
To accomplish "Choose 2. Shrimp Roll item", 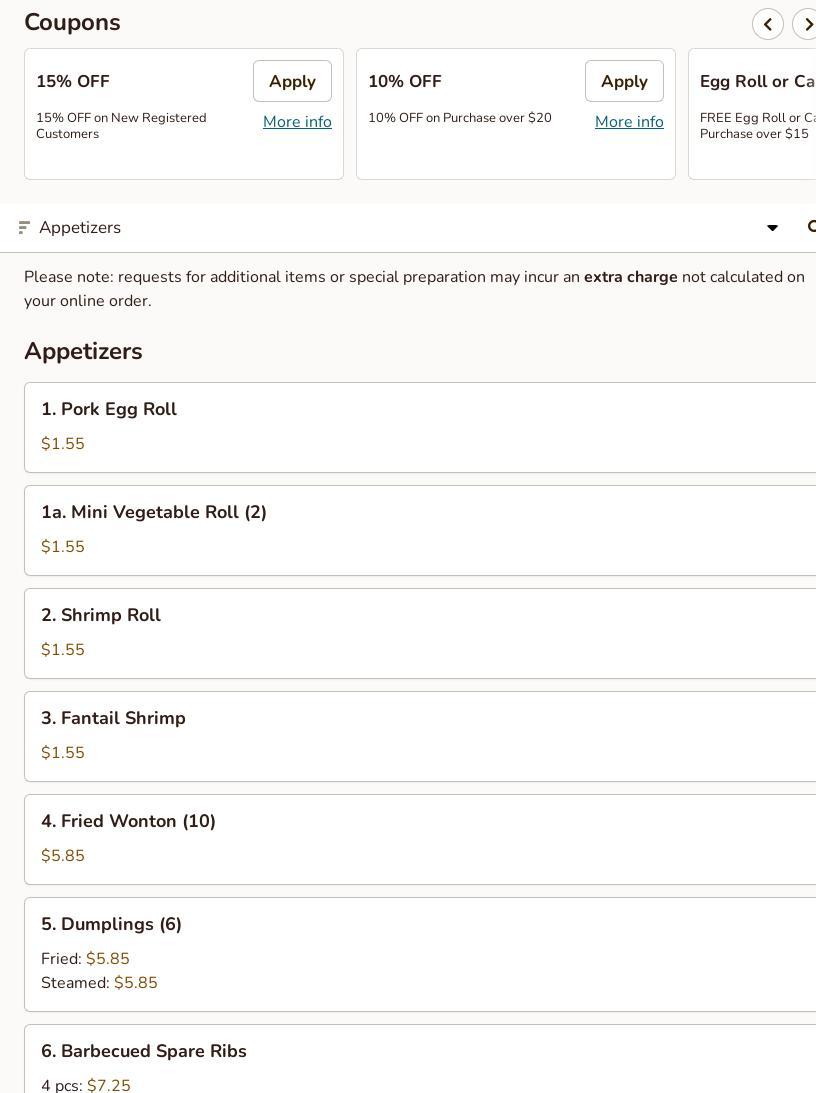I will click(420, 634).
